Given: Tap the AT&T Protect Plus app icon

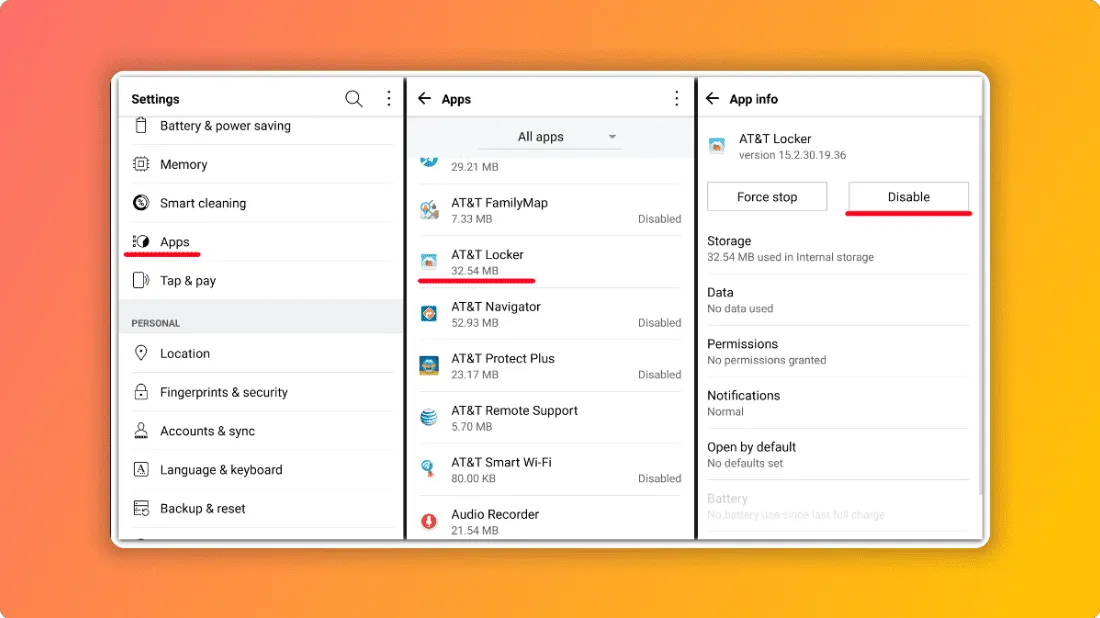Looking at the screenshot, I should [429, 365].
